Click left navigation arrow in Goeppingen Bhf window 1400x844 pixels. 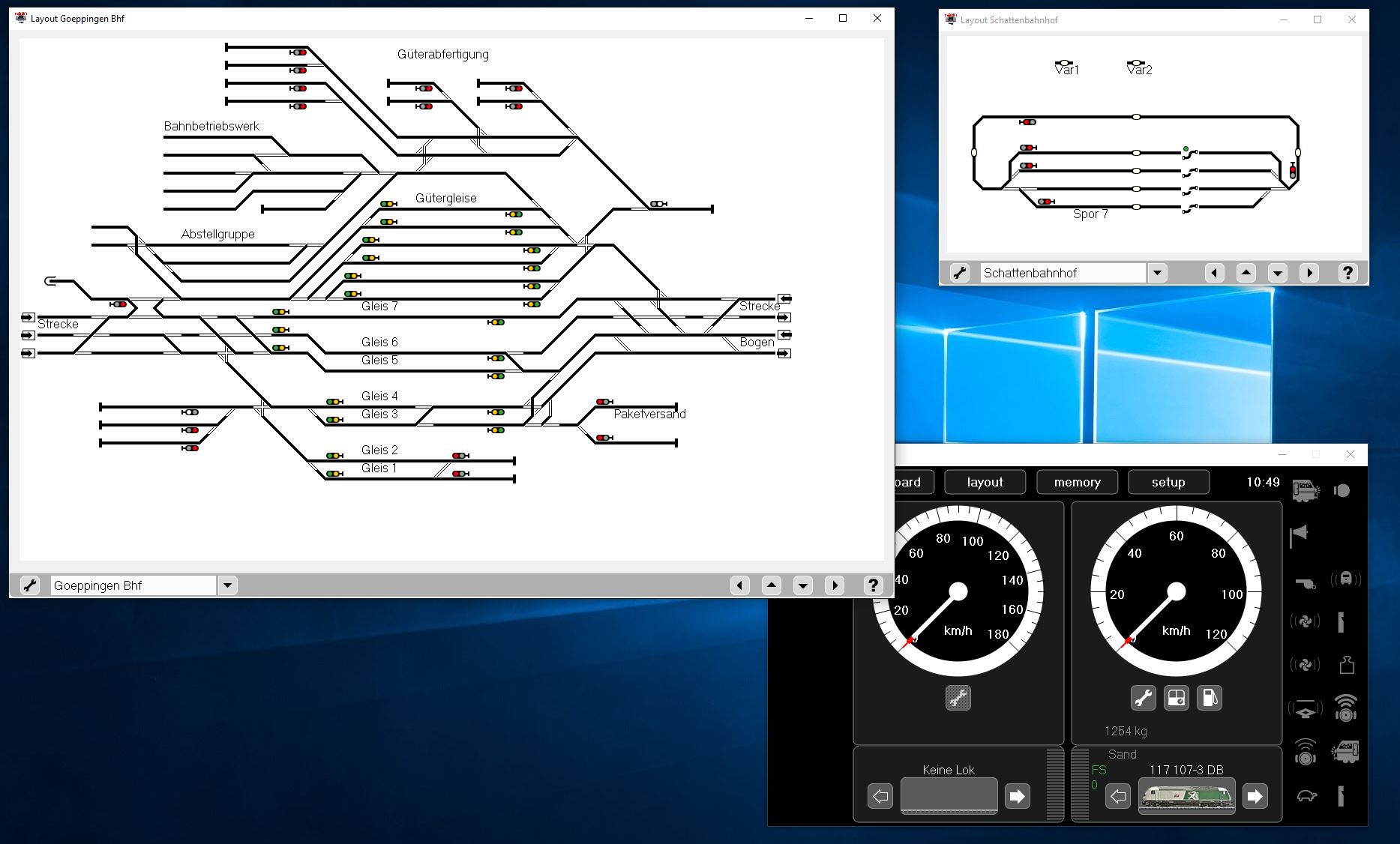740,585
